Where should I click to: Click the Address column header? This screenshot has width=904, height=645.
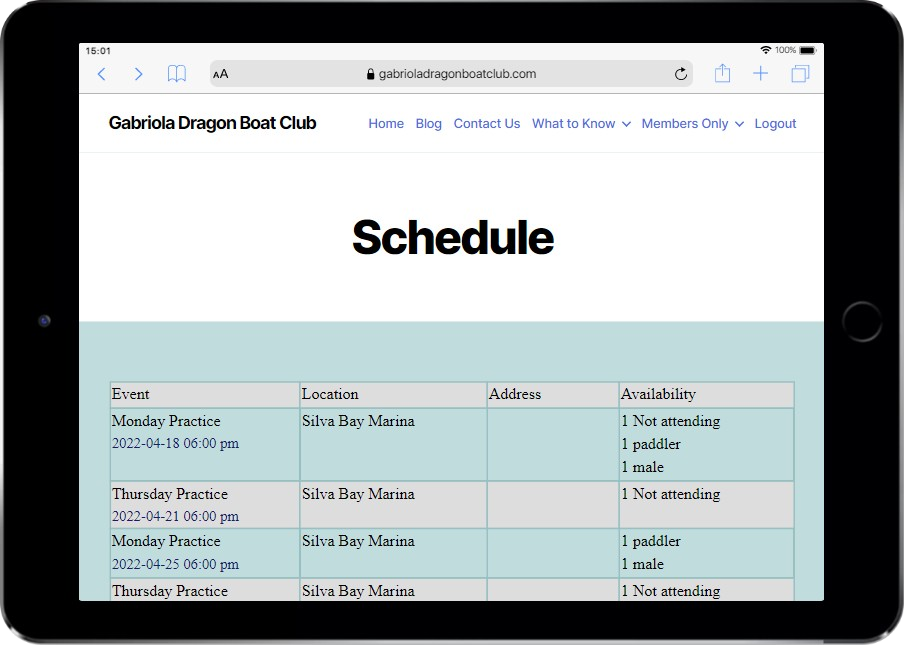515,394
